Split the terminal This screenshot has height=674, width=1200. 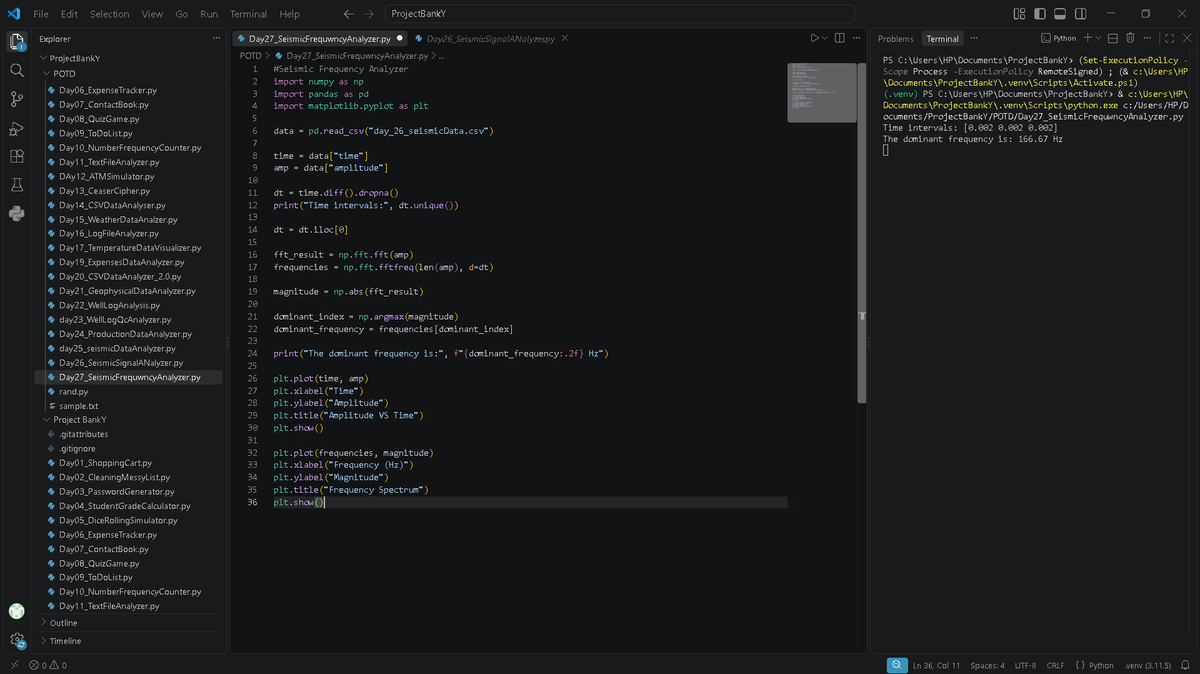(1113, 38)
